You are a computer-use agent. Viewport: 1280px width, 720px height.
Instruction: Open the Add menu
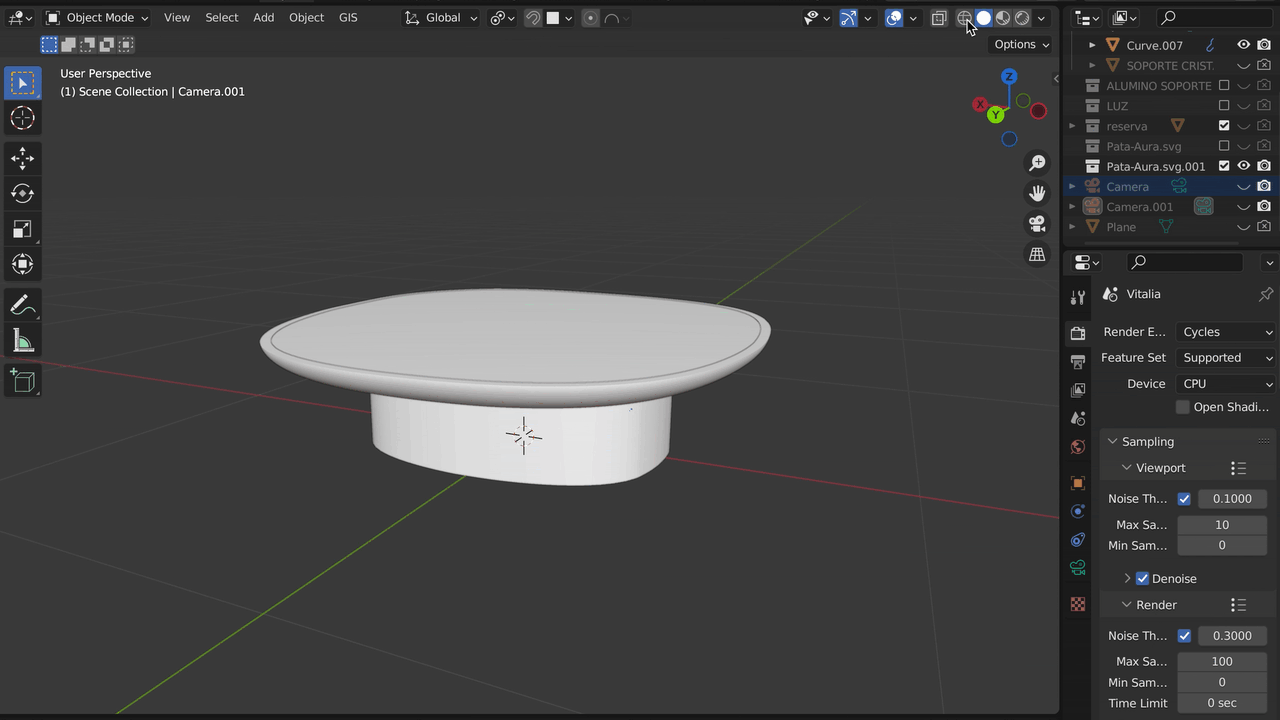pyautogui.click(x=263, y=17)
